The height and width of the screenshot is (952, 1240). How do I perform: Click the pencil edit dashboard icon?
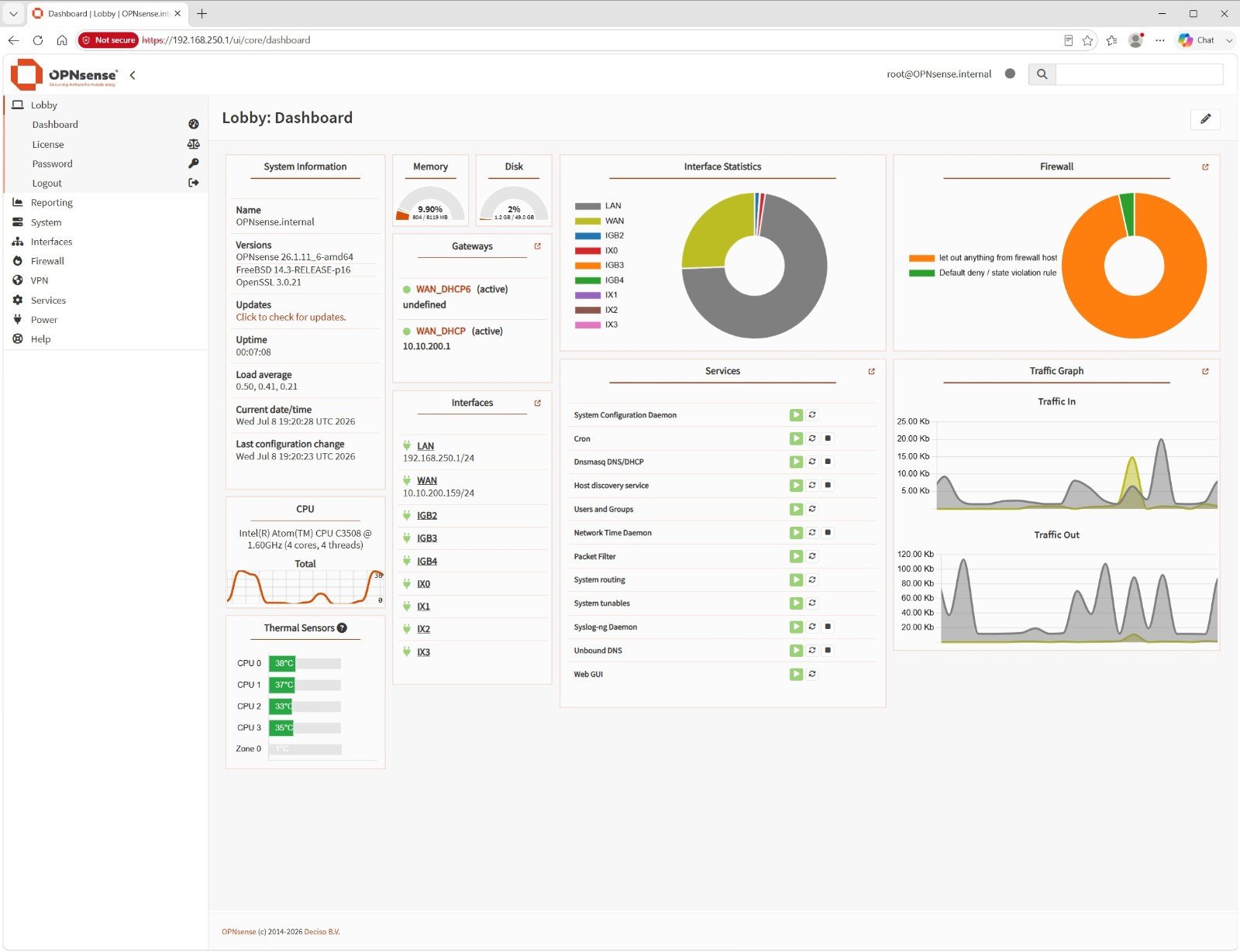[x=1205, y=119]
